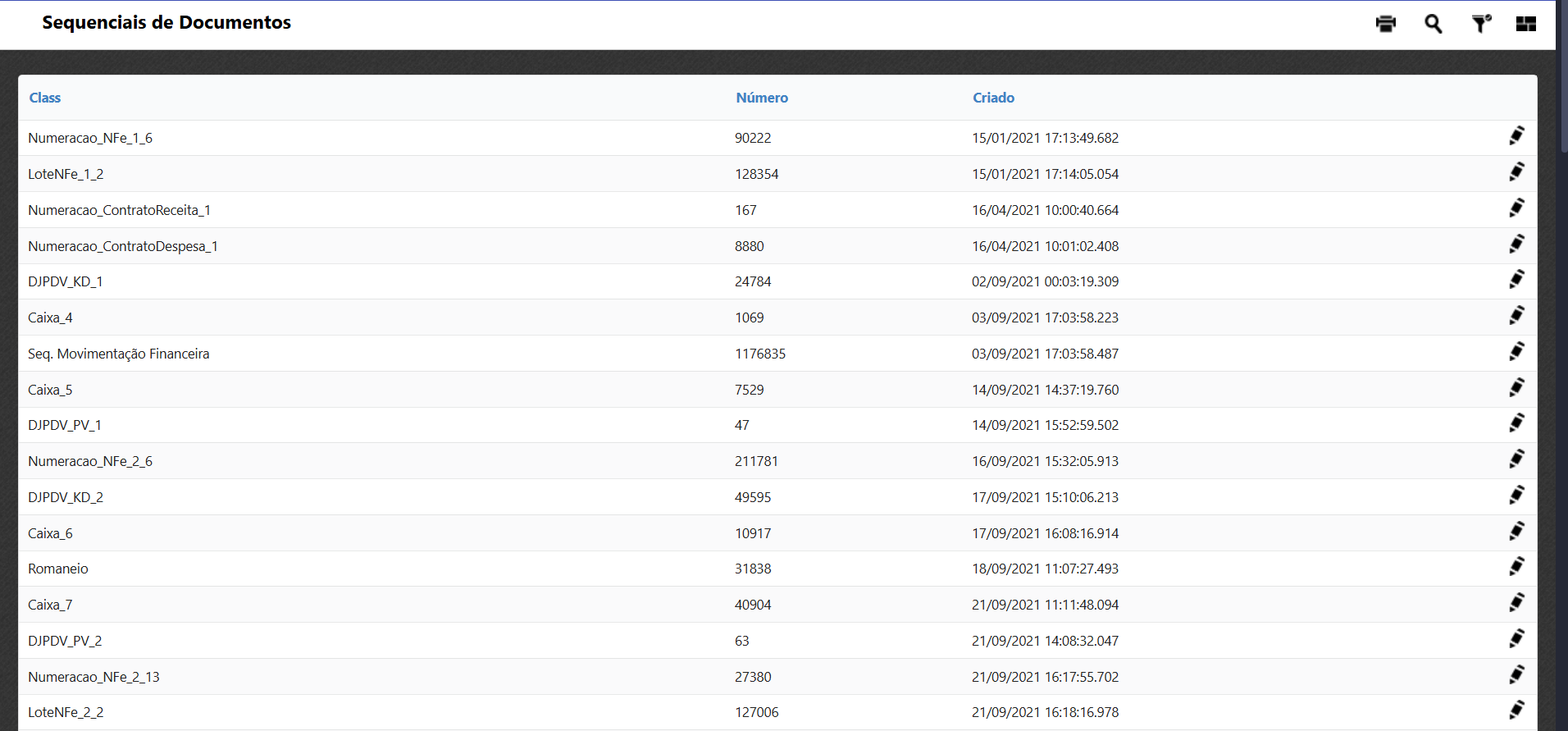This screenshot has height=731, width=1568.
Task: Select the Numeracao_ContratoDespesa_1 row name
Action: (122, 246)
